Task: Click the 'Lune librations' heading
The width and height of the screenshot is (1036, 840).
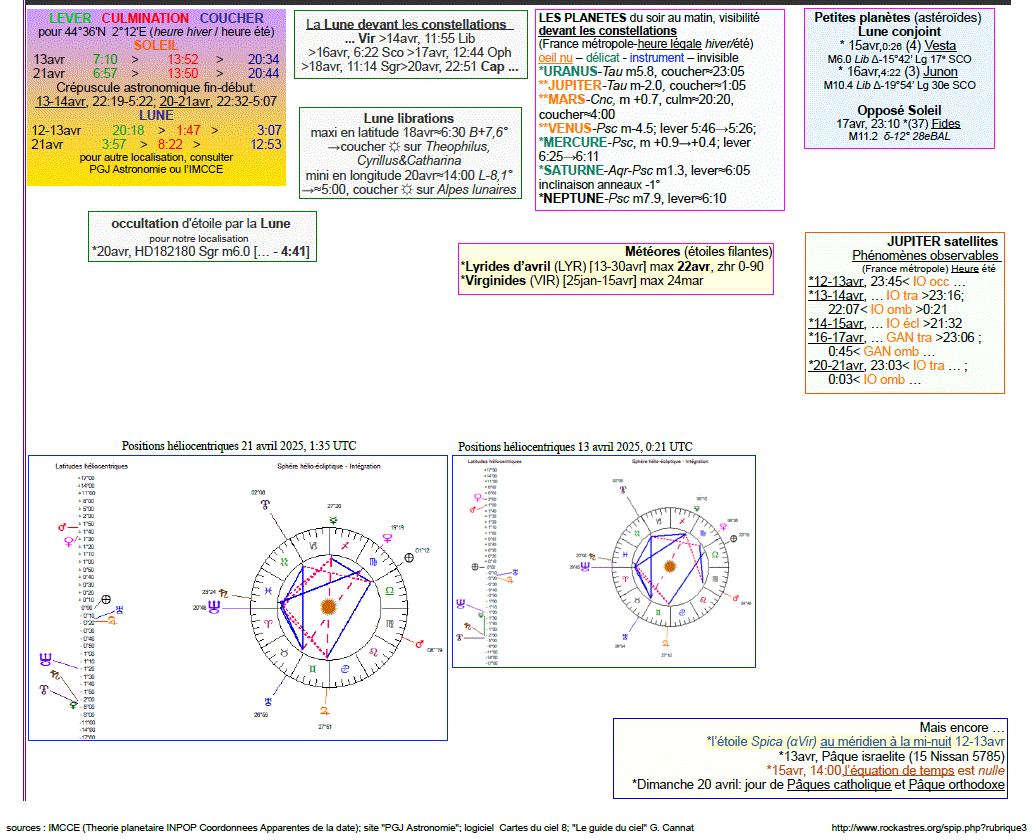Action: coord(409,118)
